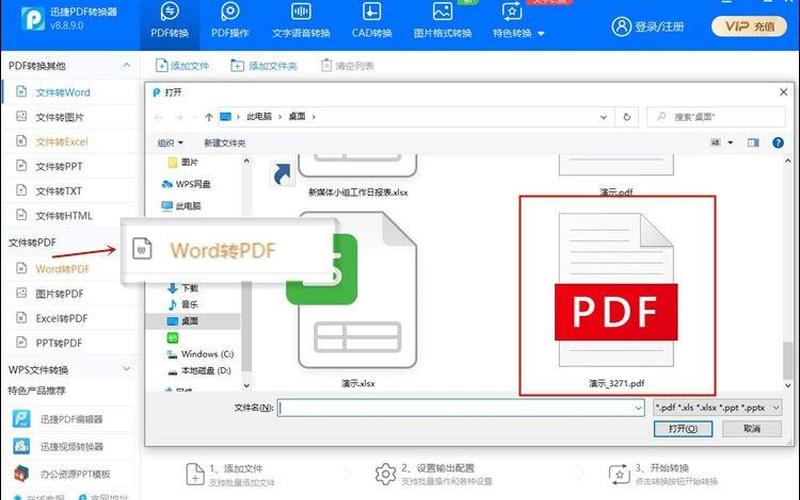
Task: Open the PDF转换 top tab
Action: (x=169, y=21)
